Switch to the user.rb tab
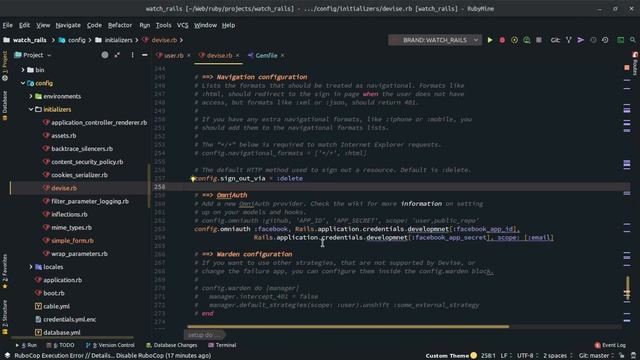Image resolution: width=640 pixels, height=360 pixels. (173, 56)
